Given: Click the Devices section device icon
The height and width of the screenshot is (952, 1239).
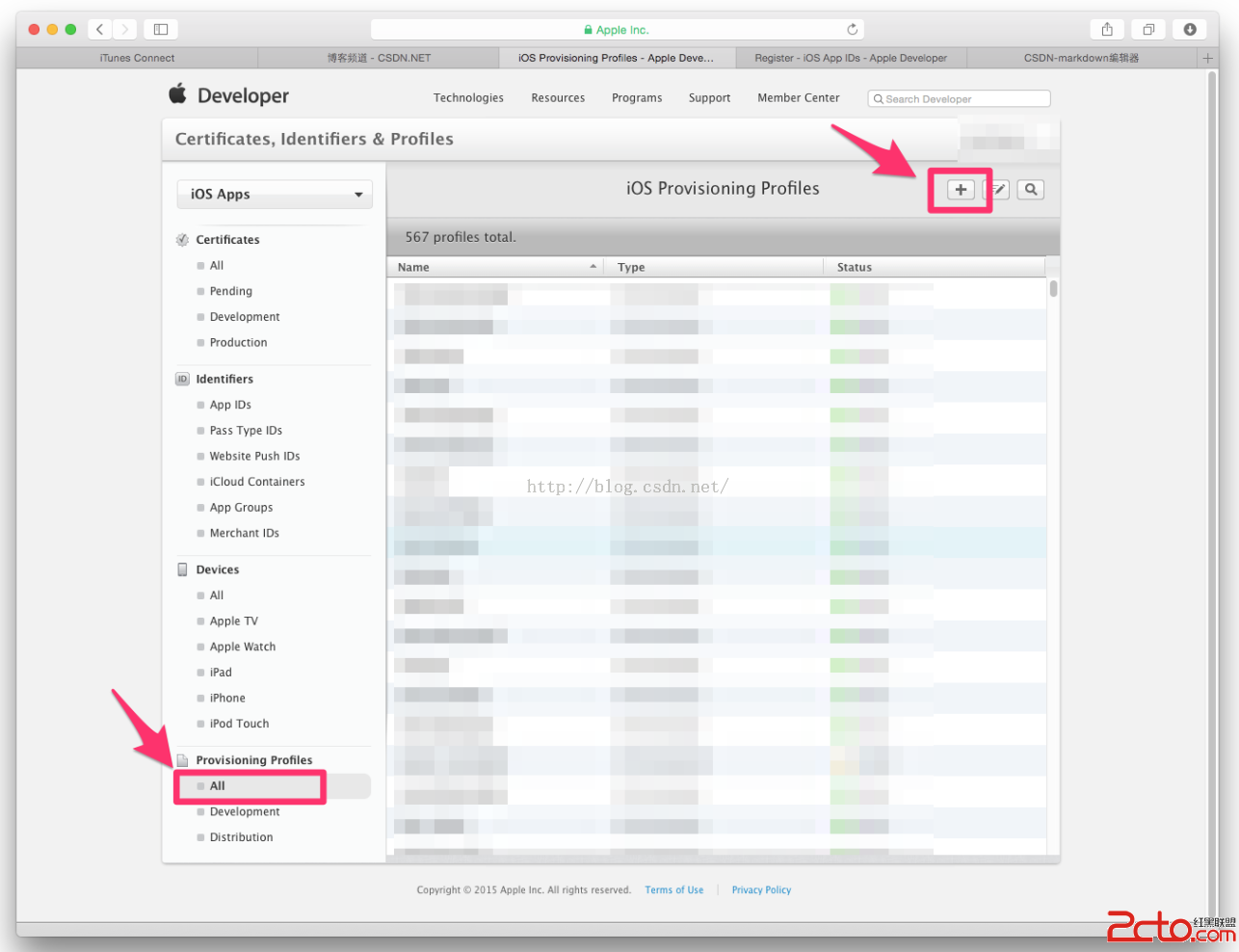Looking at the screenshot, I should 182,569.
